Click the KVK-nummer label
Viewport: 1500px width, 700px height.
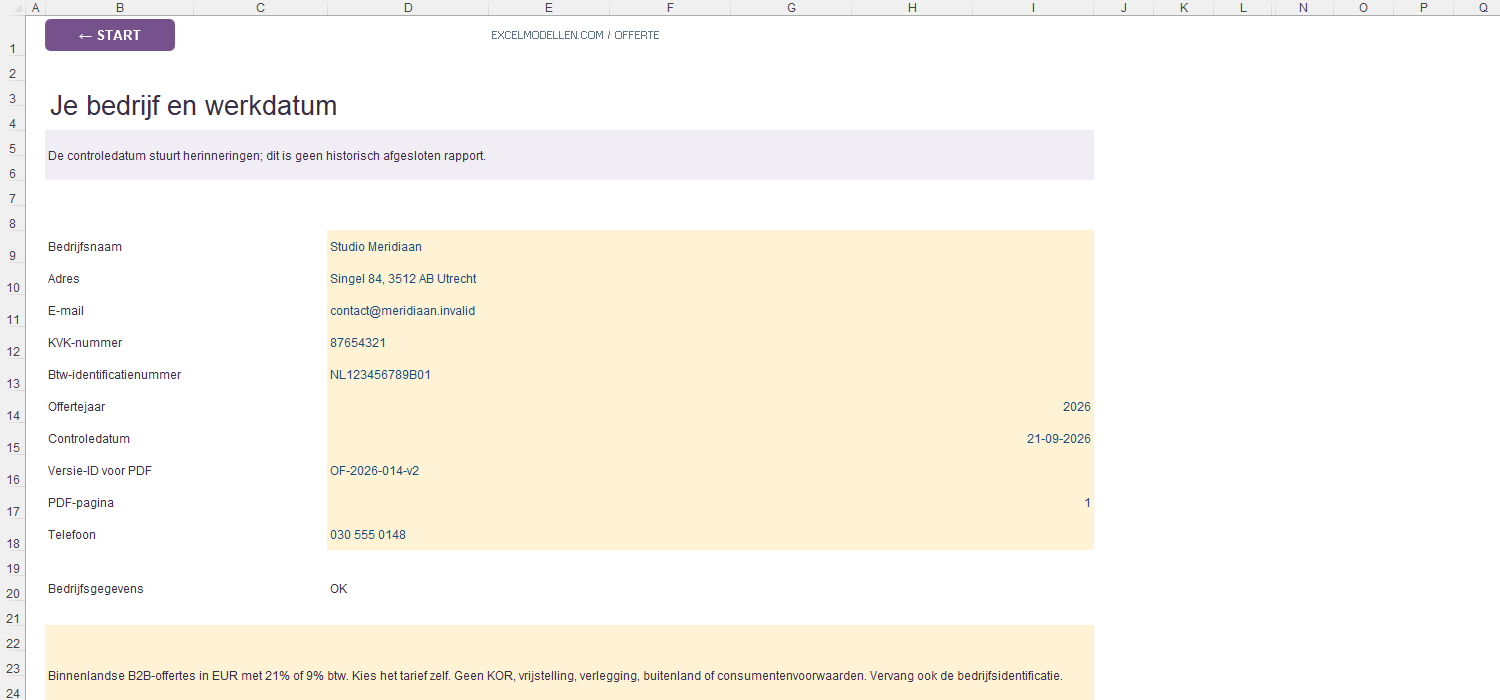click(x=85, y=343)
